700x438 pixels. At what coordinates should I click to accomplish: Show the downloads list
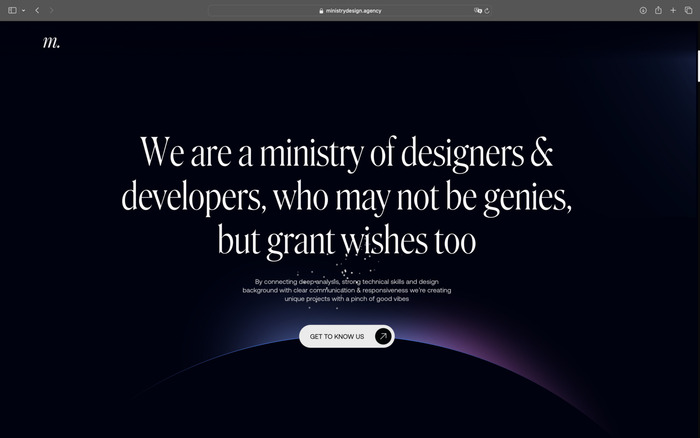click(x=643, y=10)
